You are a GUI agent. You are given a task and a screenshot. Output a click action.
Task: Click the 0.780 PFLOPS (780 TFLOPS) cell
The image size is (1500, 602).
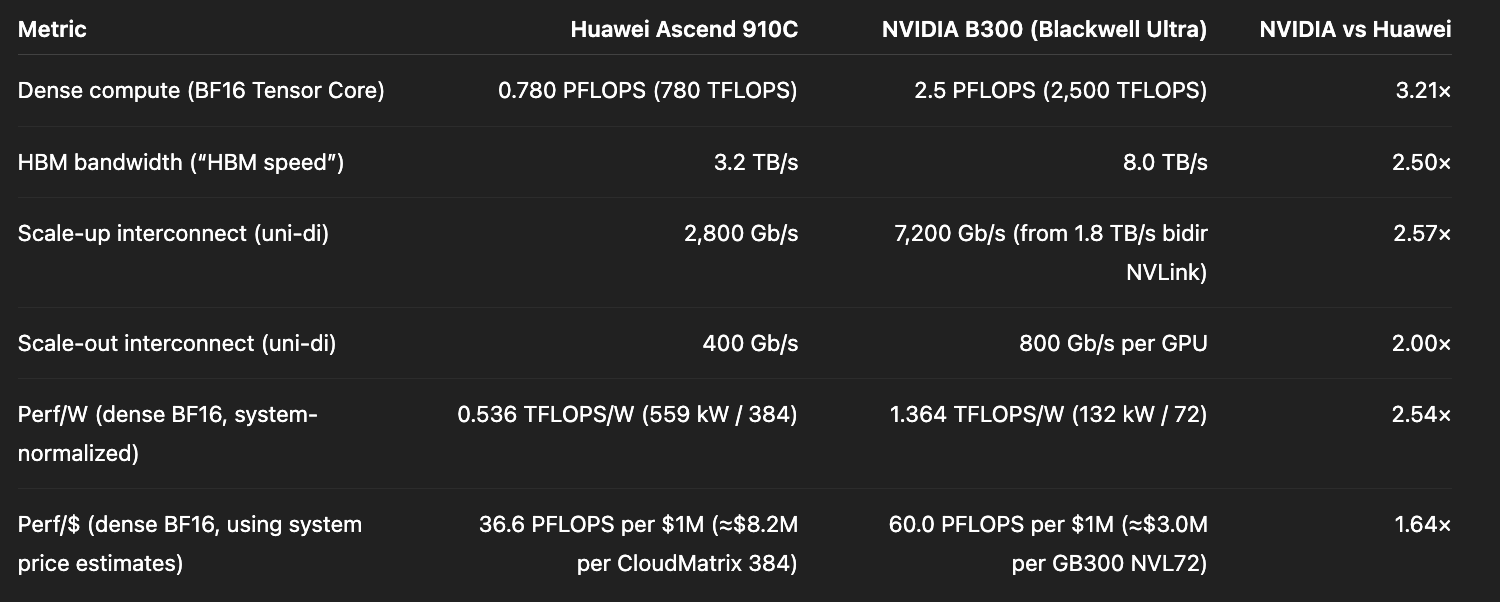pyautogui.click(x=647, y=90)
